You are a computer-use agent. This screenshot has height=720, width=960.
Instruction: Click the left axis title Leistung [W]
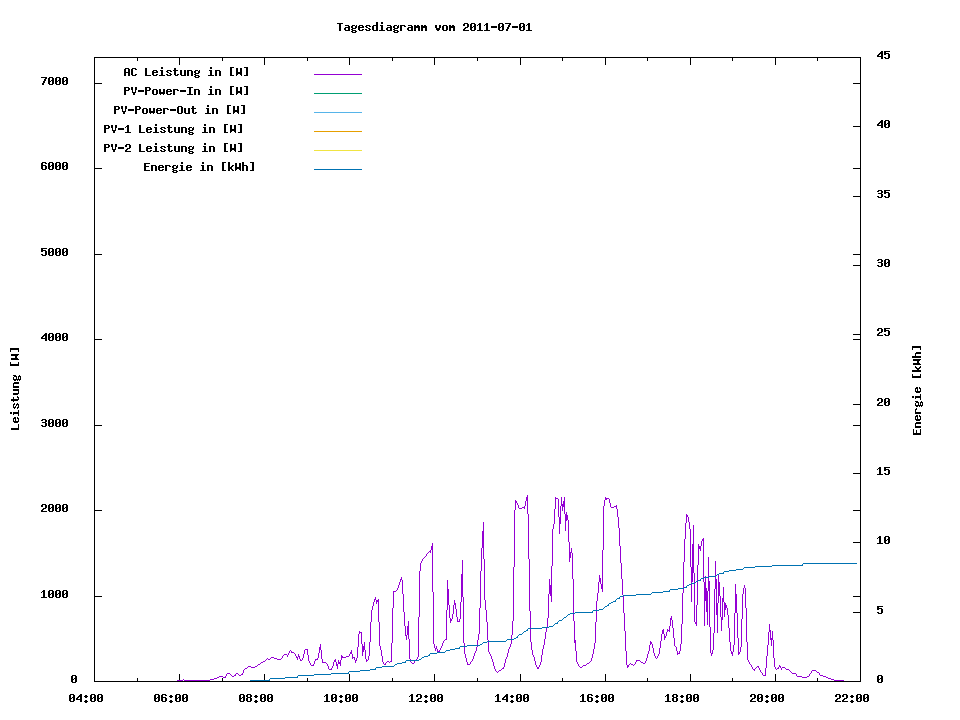(15, 388)
